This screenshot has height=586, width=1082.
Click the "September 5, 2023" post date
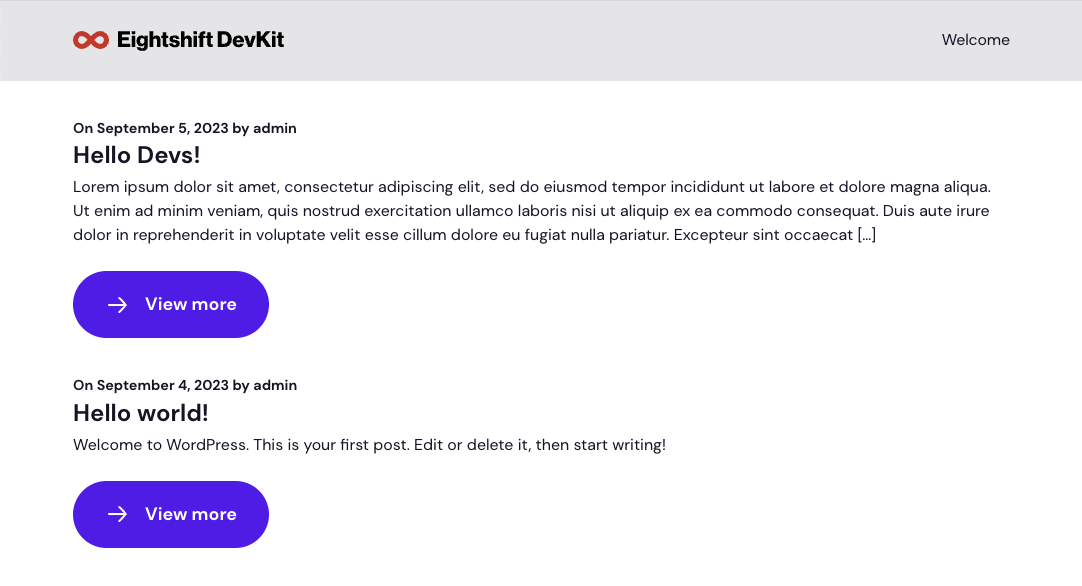click(162, 128)
